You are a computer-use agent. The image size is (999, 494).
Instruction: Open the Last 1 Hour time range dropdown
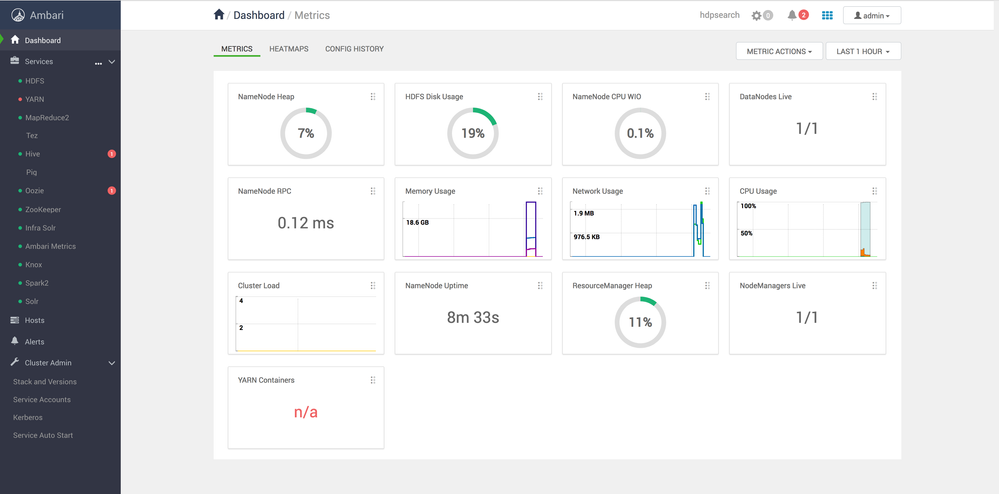863,51
